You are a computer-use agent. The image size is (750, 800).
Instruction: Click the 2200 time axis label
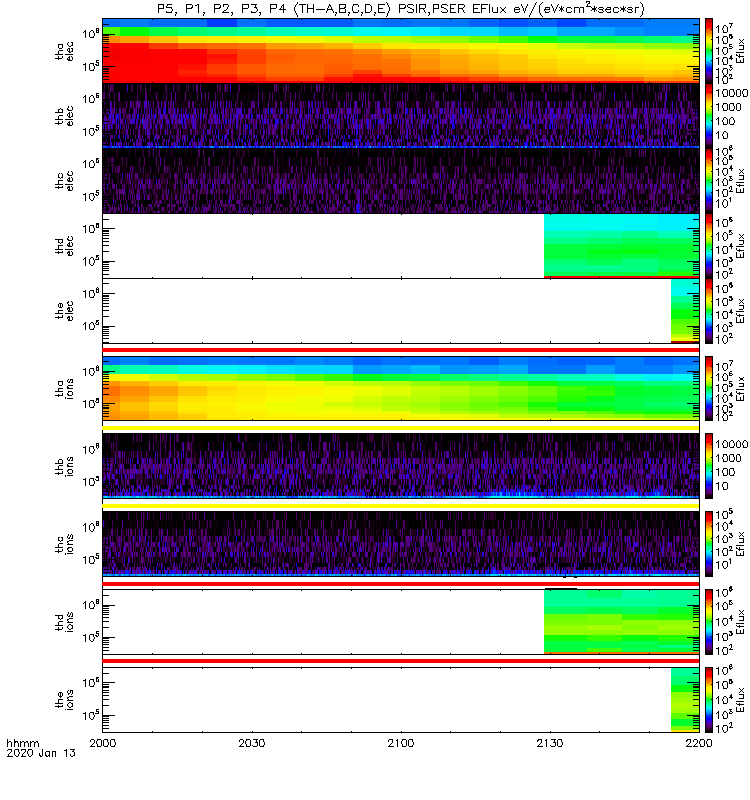pyautogui.click(x=698, y=743)
